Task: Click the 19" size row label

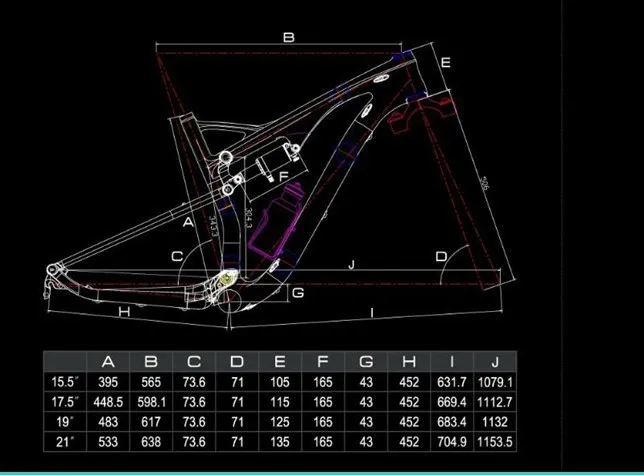Action: (65, 422)
